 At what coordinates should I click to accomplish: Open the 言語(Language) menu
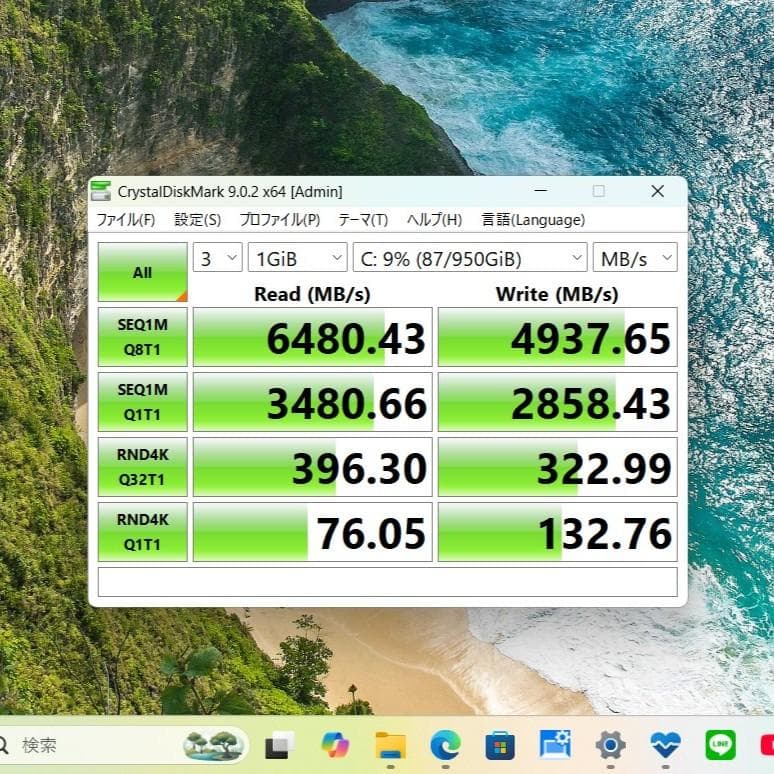point(533,220)
